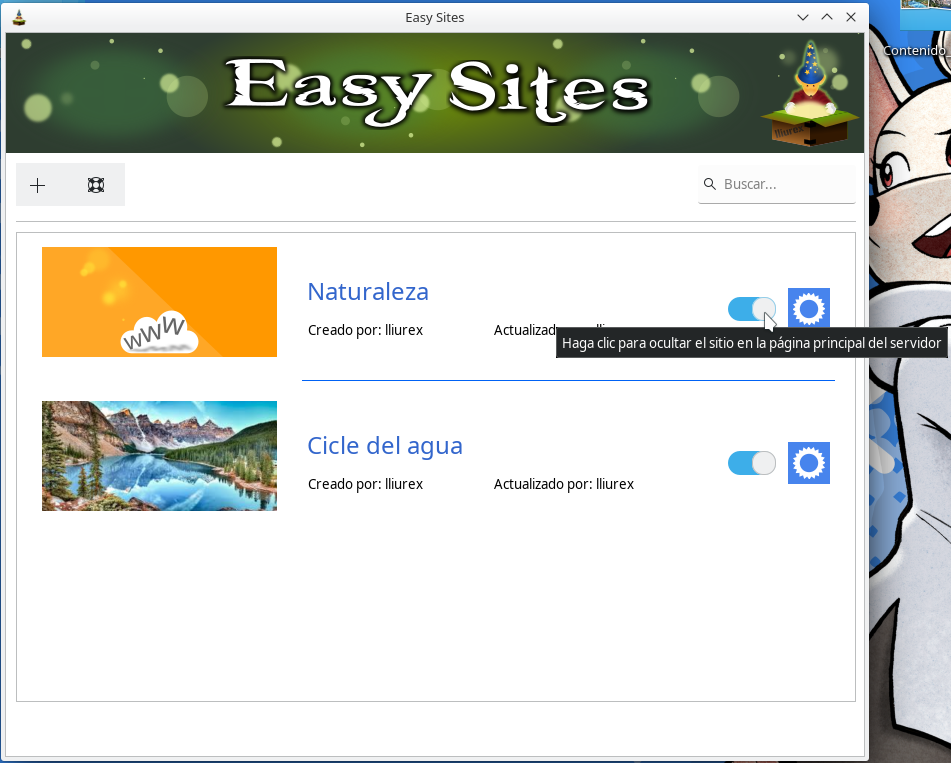Screen dimensions: 951x763
Task: Disable the Cicle del agua visibility switch
Action: point(751,463)
